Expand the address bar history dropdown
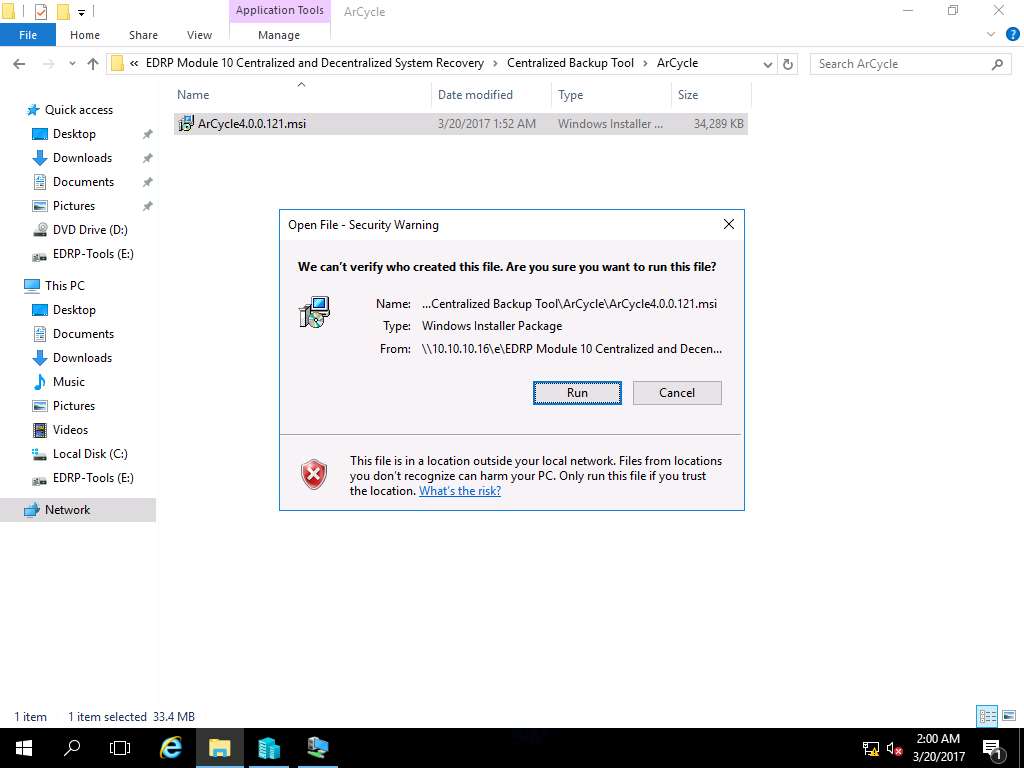 (x=768, y=64)
